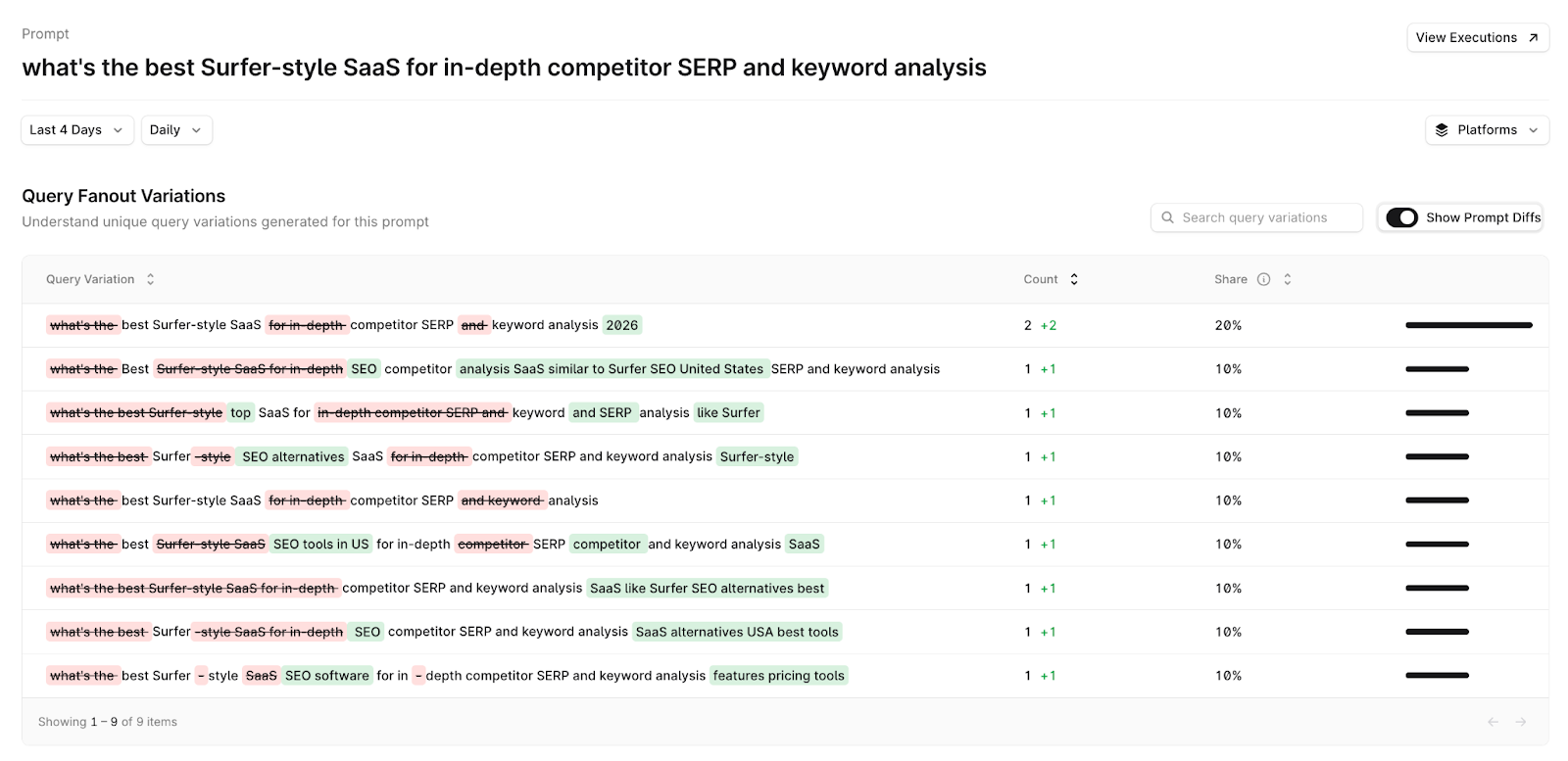Toggle off Show Prompt Diffs switch
This screenshot has height=761, width=1568.
(1401, 217)
